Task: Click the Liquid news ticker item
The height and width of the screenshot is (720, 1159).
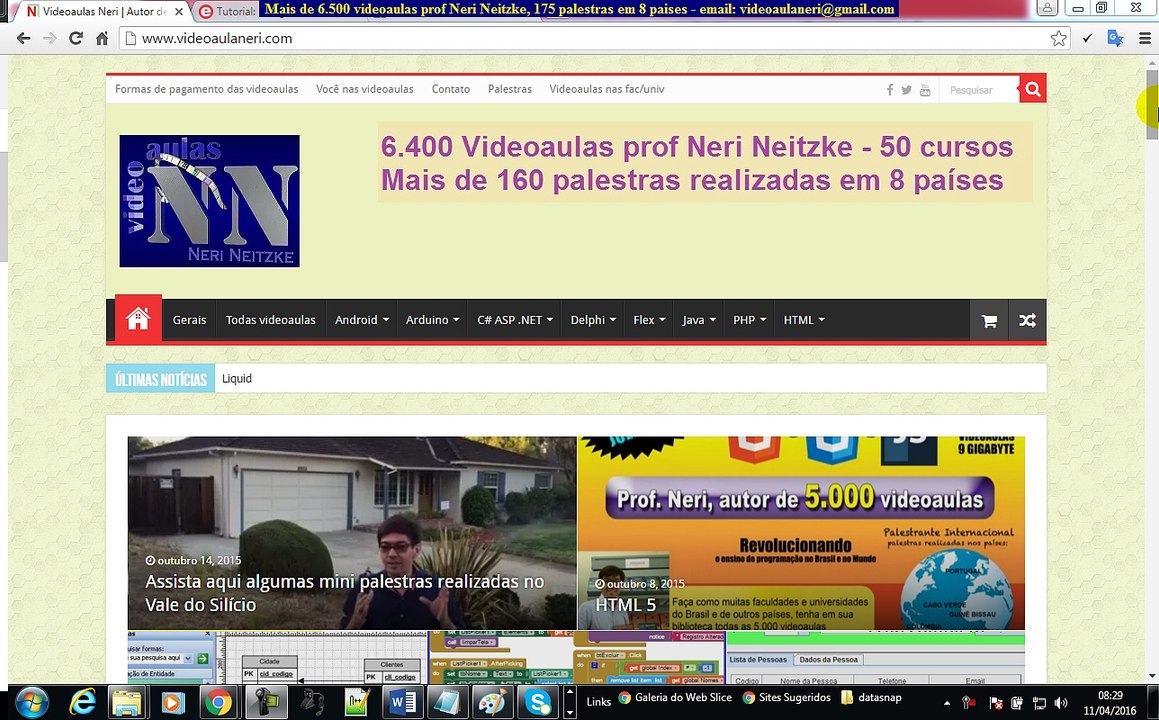Action: pos(237,378)
